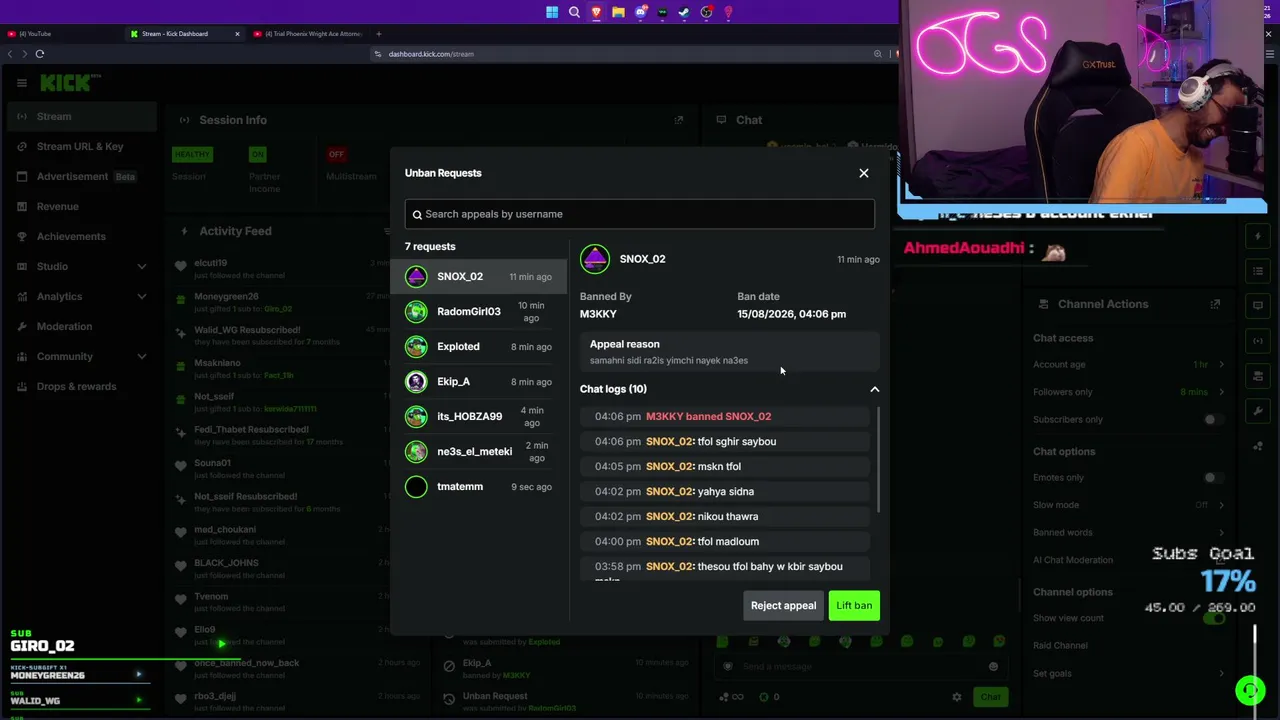This screenshot has height=720, width=1280.
Task: Open Banned words settings chevron
Action: tap(1221, 532)
